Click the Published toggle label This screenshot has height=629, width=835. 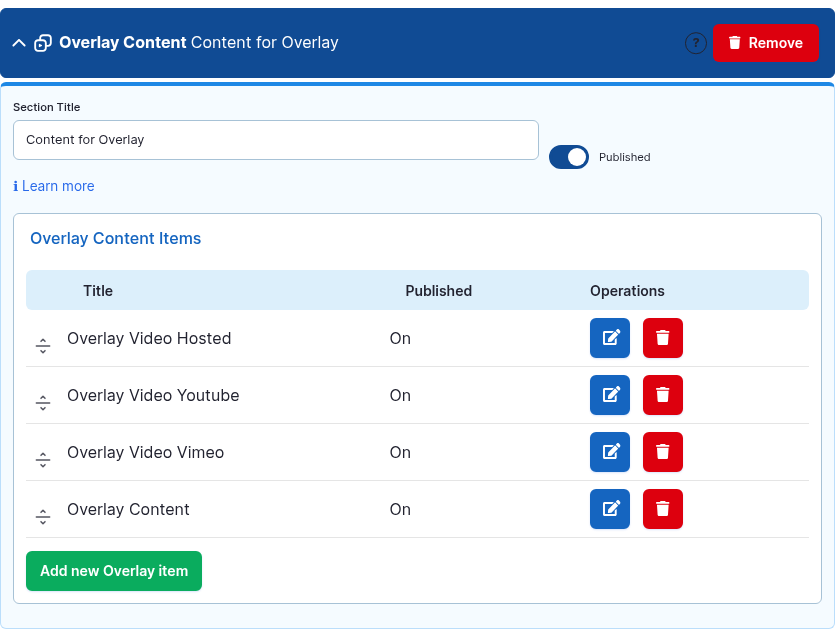click(x=625, y=157)
